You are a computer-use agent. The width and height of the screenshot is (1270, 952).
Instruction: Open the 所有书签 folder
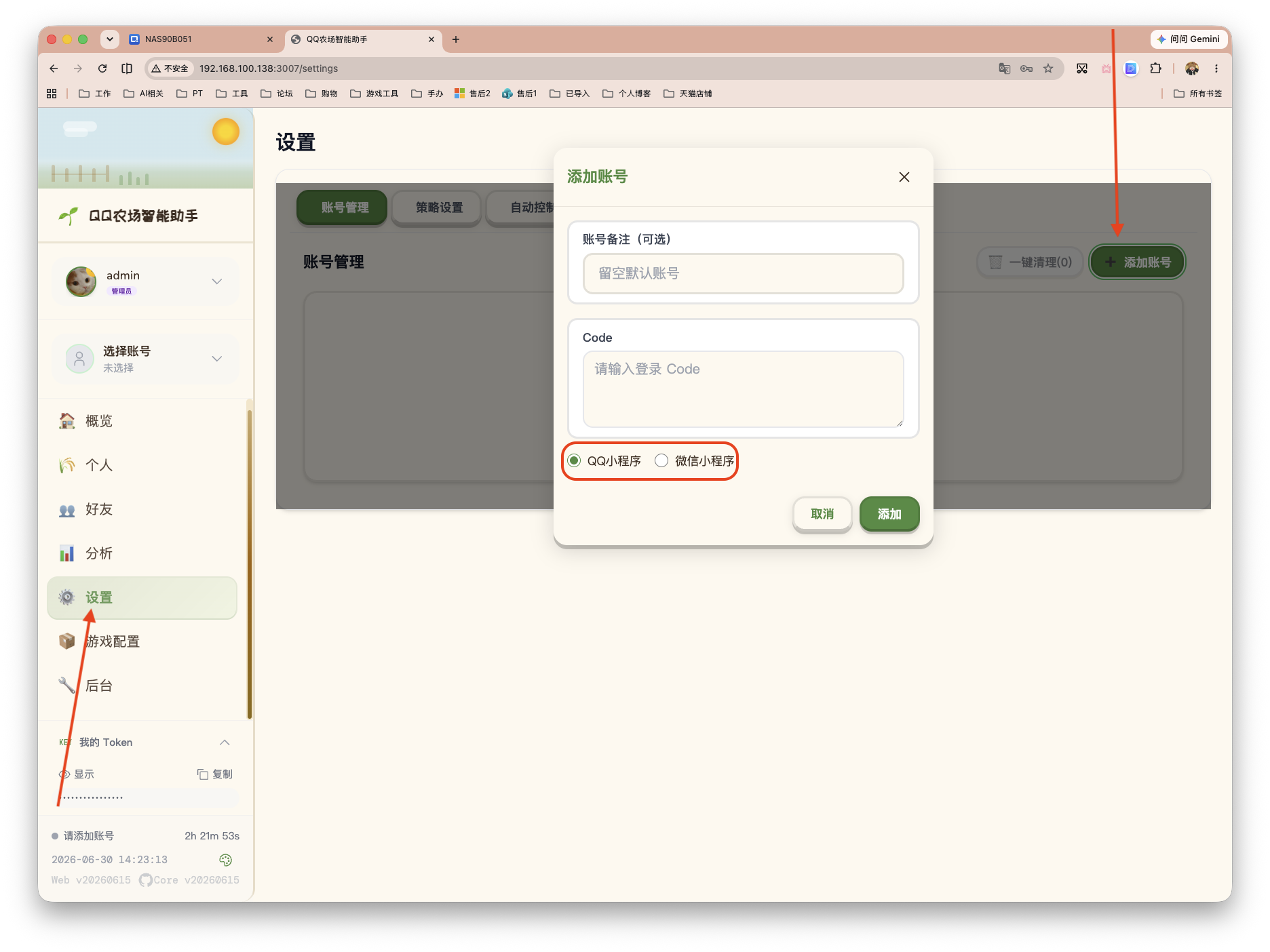click(x=1198, y=94)
